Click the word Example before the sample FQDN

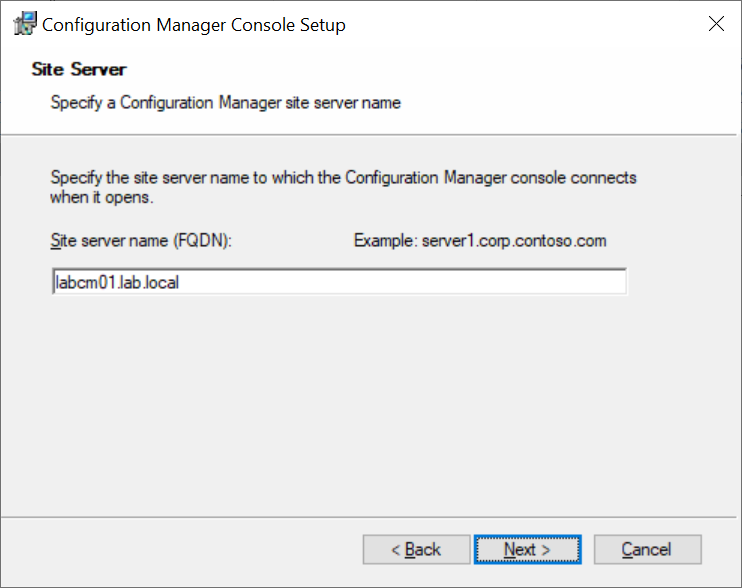coord(386,241)
